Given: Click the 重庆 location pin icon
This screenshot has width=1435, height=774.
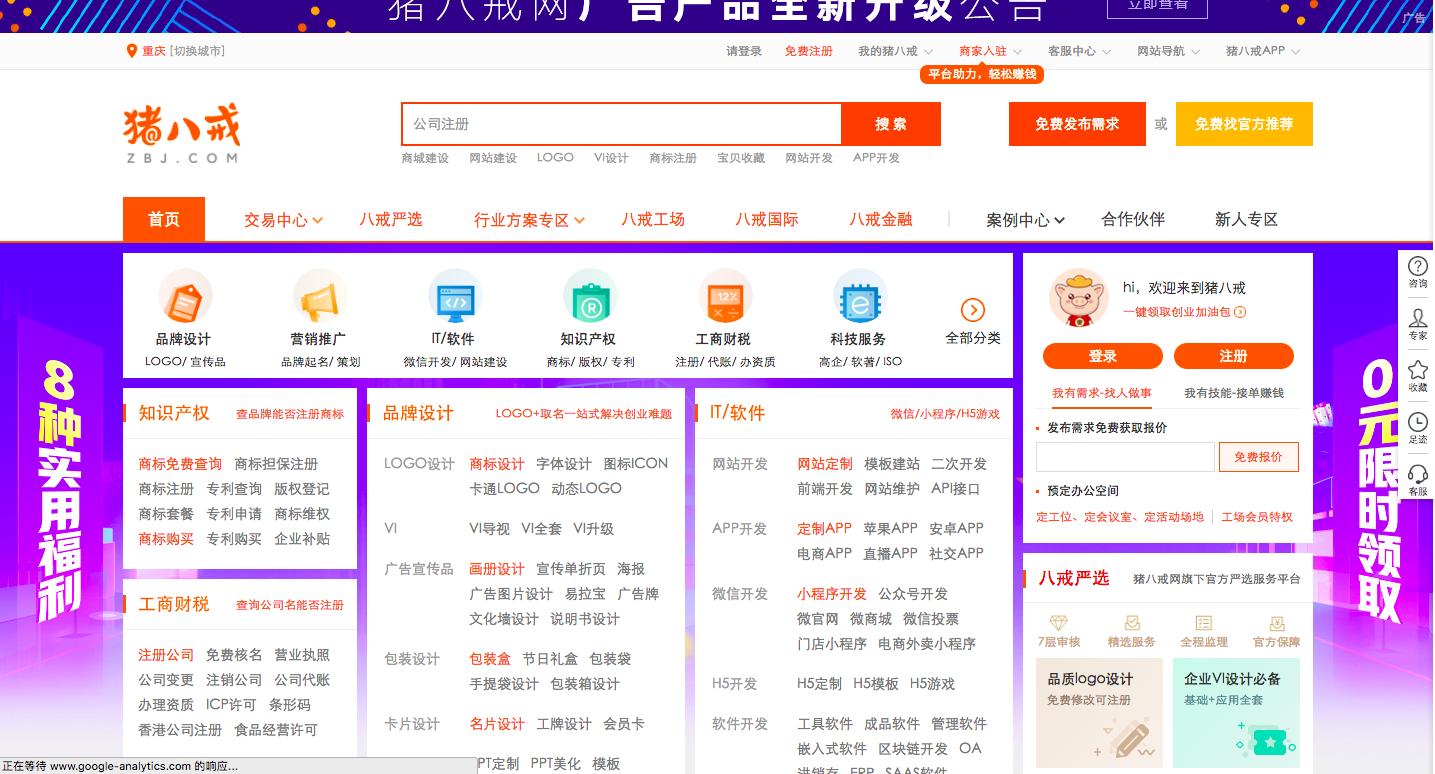Looking at the screenshot, I should coord(131,51).
